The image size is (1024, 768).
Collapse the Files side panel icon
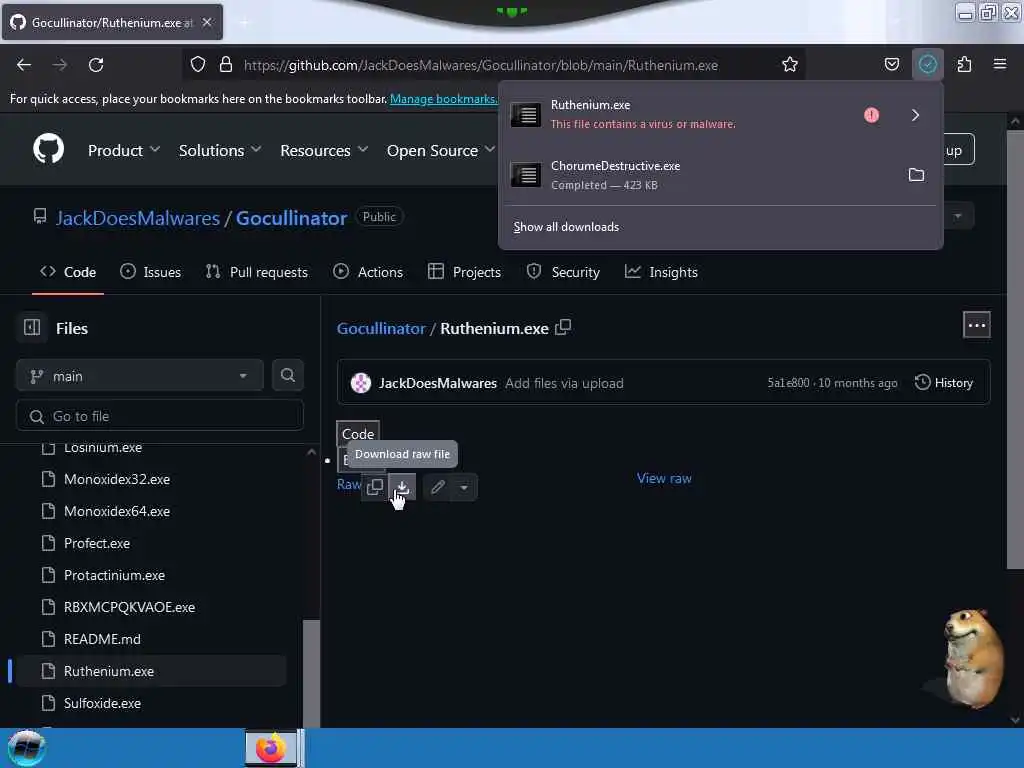pos(32,327)
